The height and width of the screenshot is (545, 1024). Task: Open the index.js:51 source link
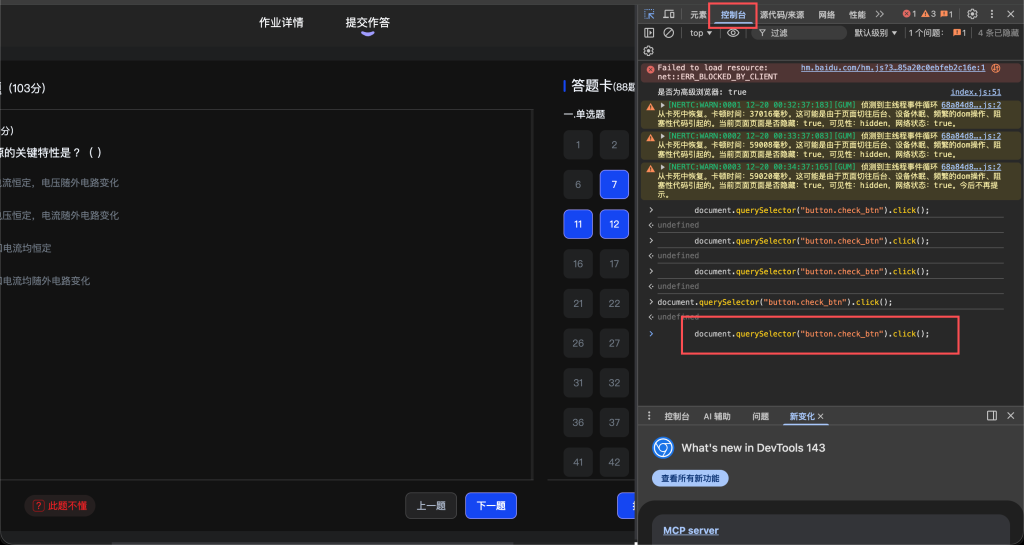click(976, 92)
